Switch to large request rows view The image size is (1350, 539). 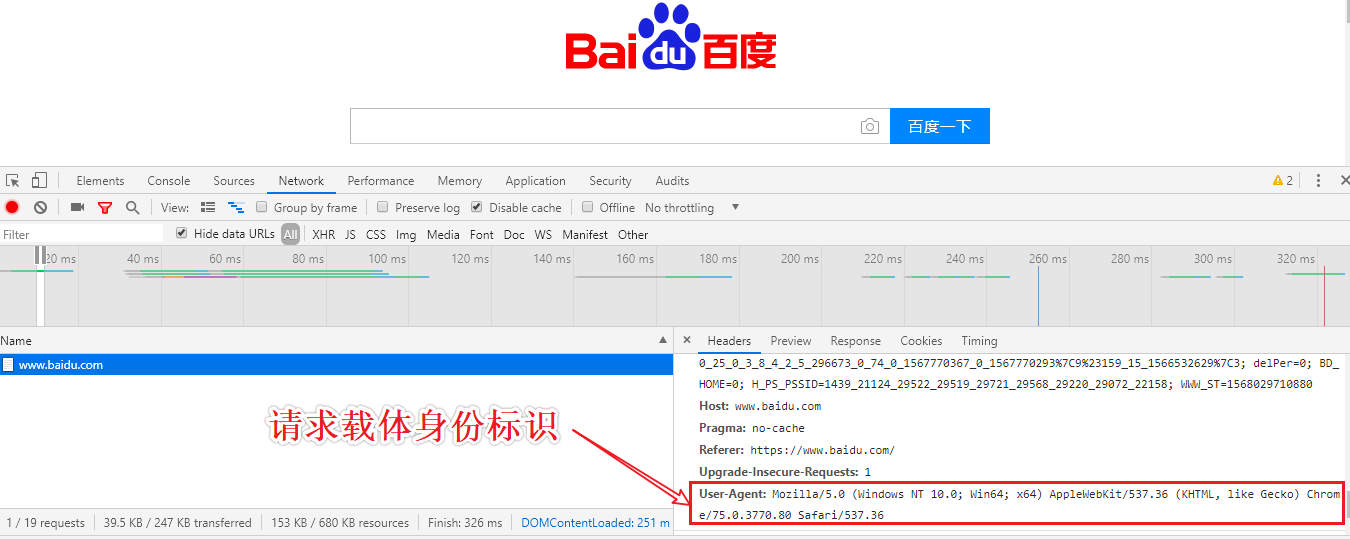[x=208, y=208]
